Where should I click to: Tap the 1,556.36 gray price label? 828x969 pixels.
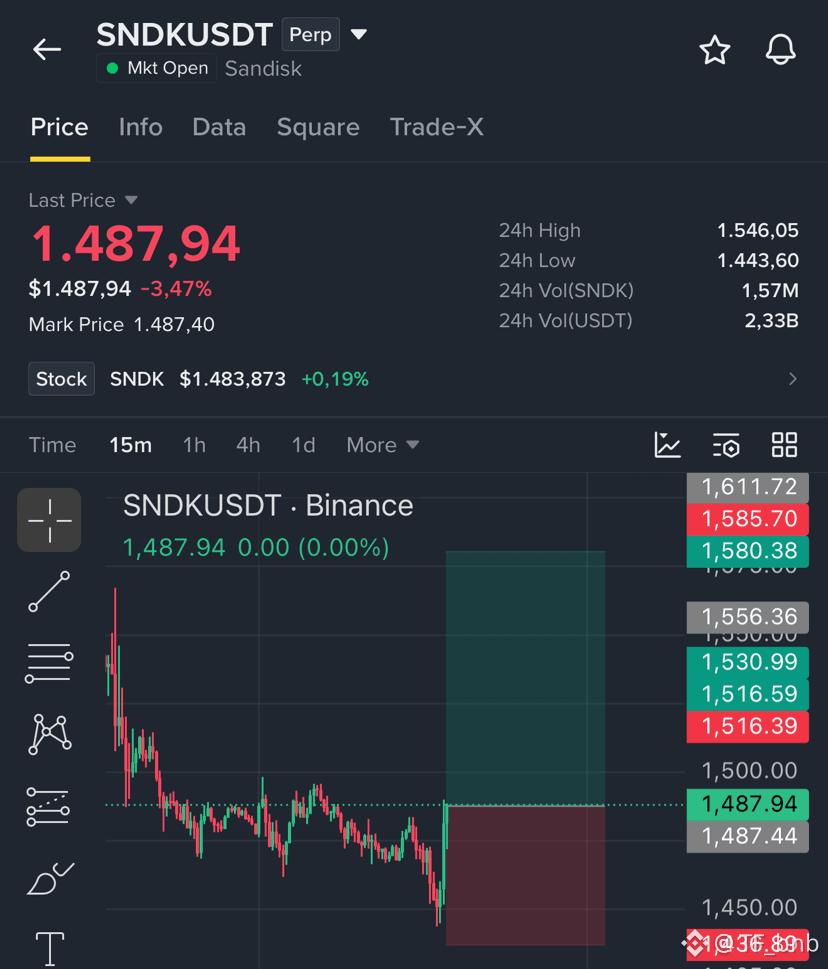(748, 617)
